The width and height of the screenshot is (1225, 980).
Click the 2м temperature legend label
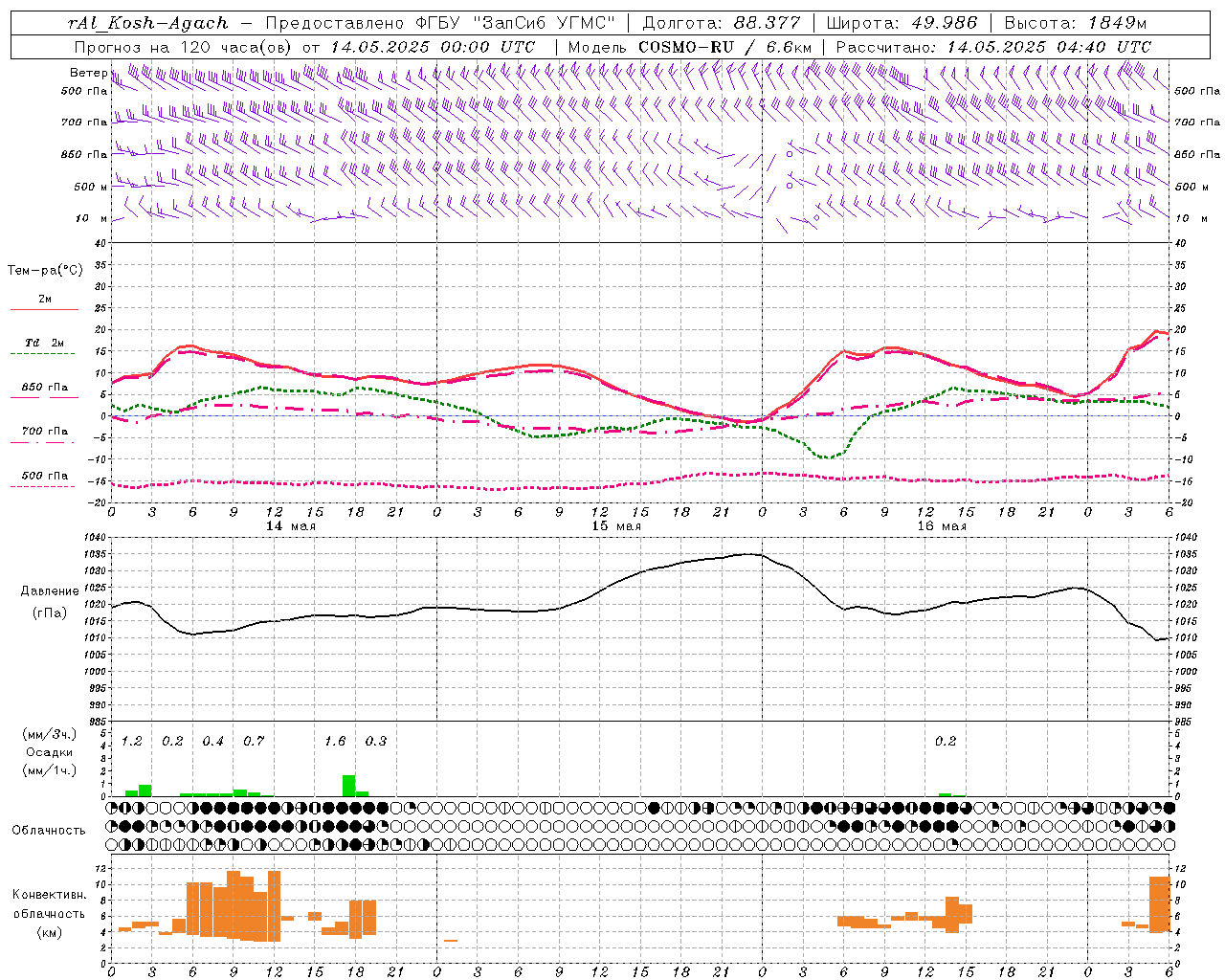pos(45,300)
